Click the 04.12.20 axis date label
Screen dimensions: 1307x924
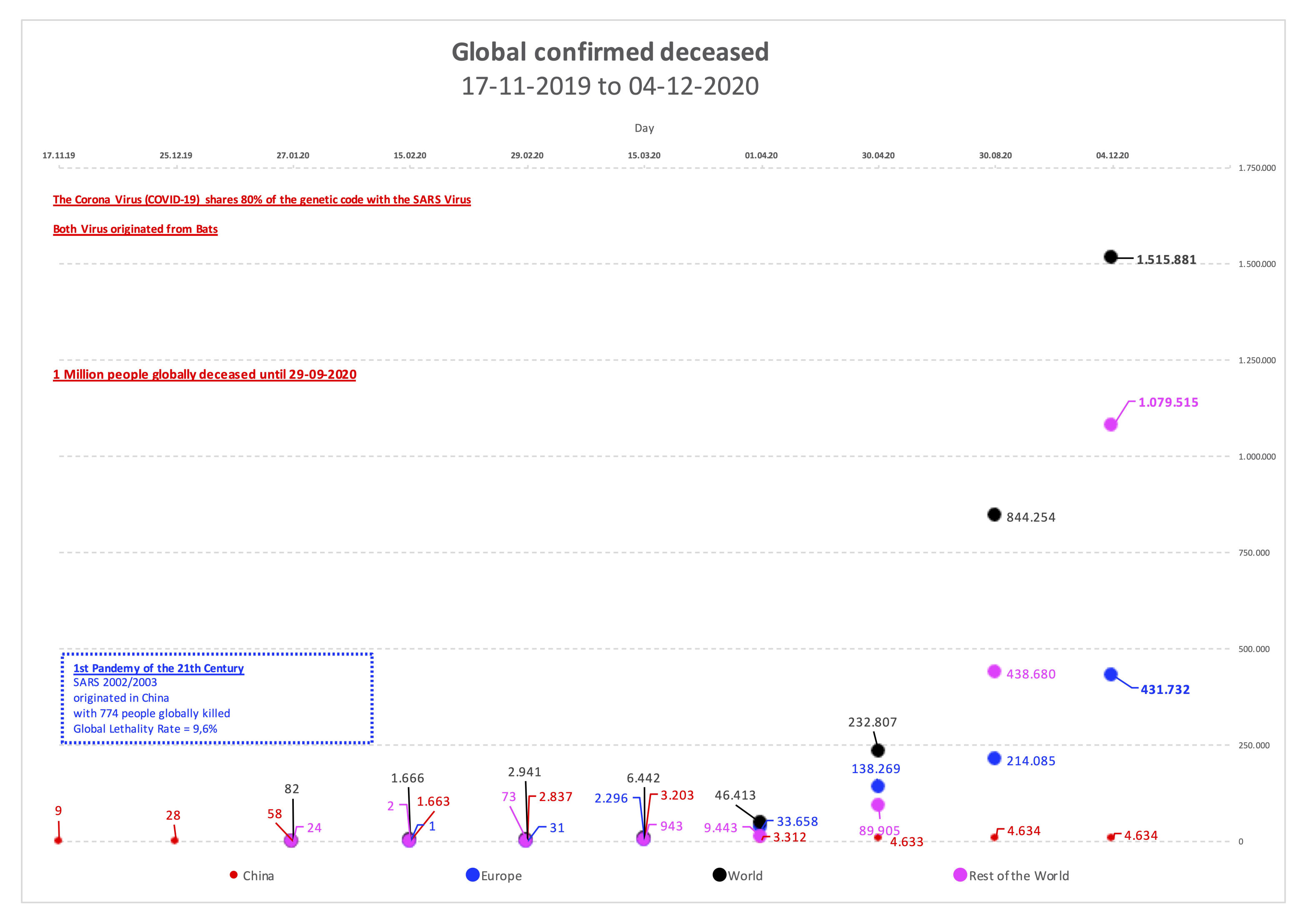1112,155
